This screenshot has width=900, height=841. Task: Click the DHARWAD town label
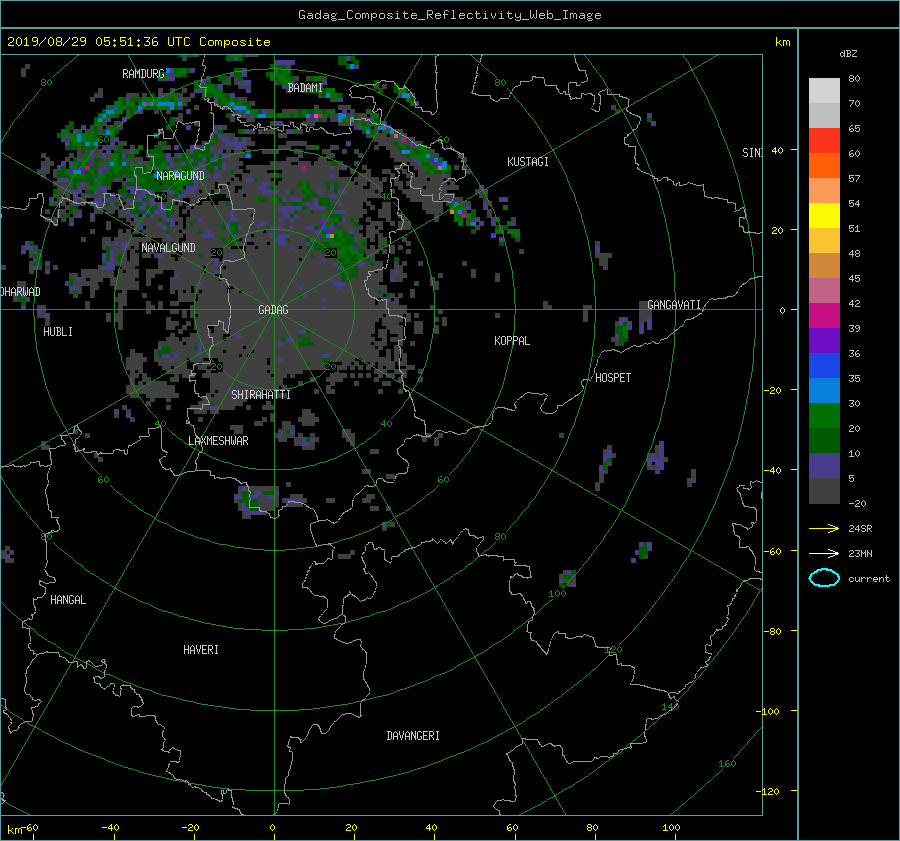pos(21,292)
